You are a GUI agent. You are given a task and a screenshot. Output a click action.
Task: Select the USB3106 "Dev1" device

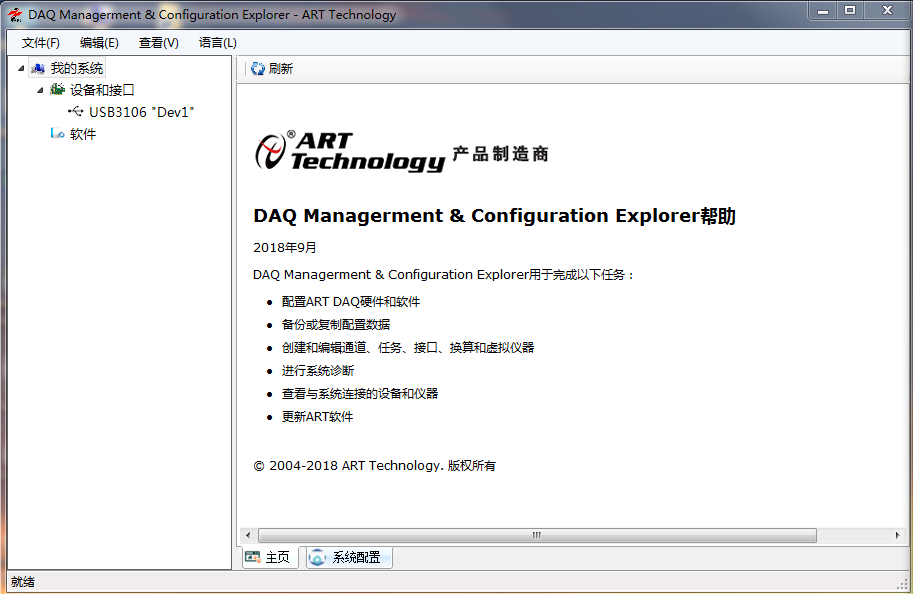(x=141, y=112)
